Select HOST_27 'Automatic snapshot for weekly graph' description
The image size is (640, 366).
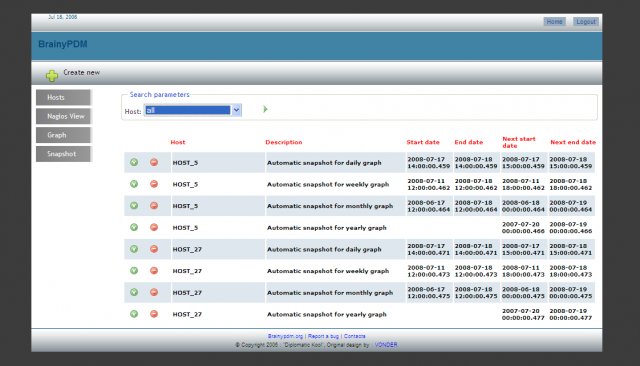pos(328,271)
